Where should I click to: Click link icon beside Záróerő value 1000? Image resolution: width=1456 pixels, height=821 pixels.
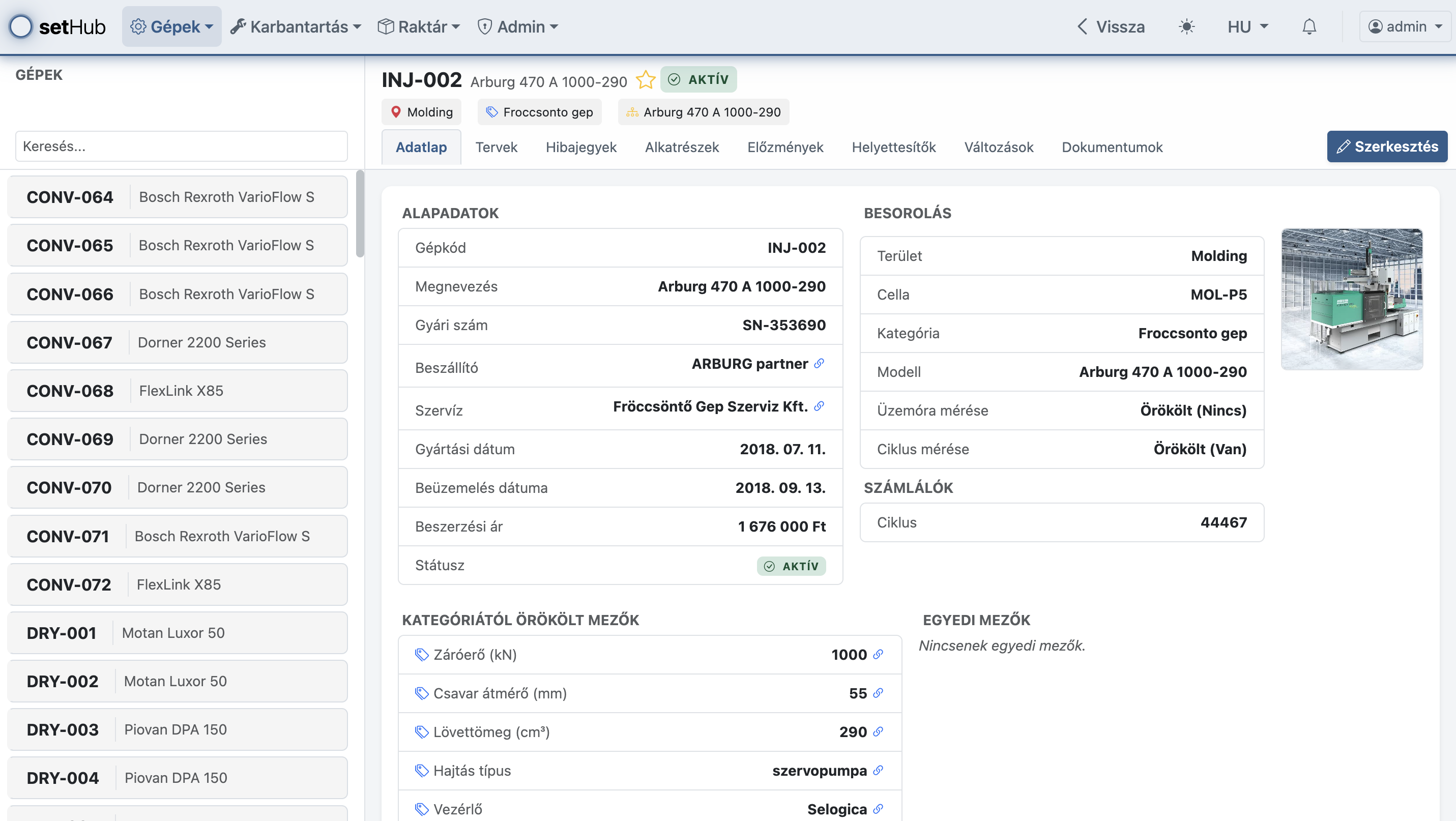(878, 654)
